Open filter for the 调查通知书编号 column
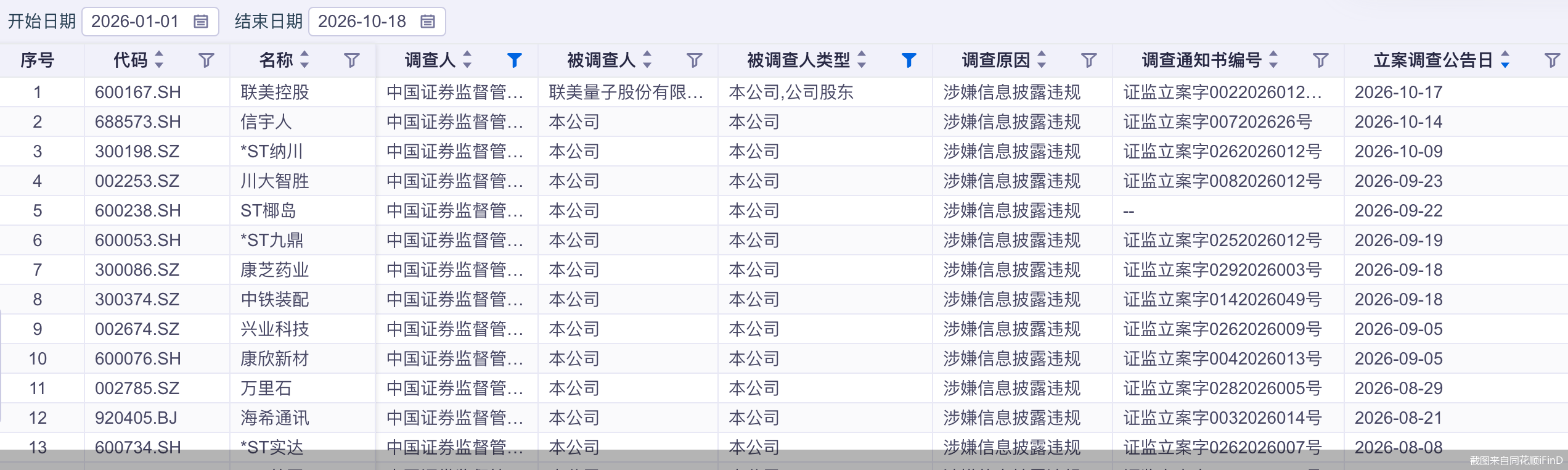The height and width of the screenshot is (470, 1568). pos(1321,60)
